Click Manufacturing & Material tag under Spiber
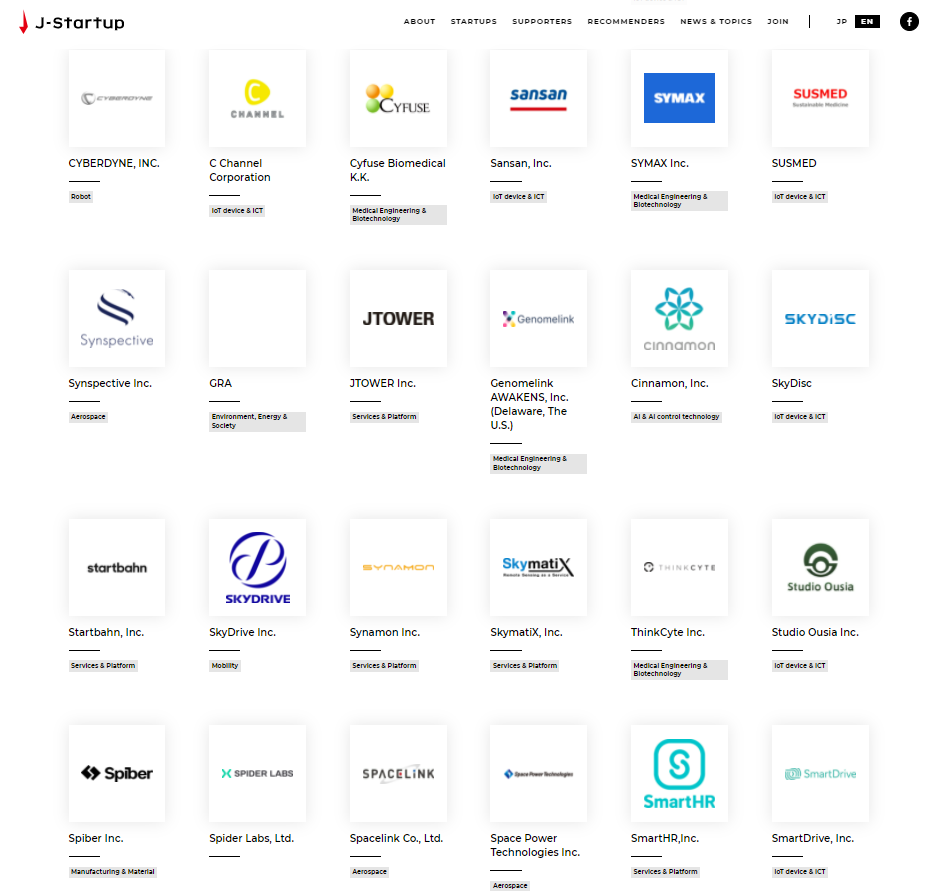The width and height of the screenshot is (939, 891). [x=113, y=872]
